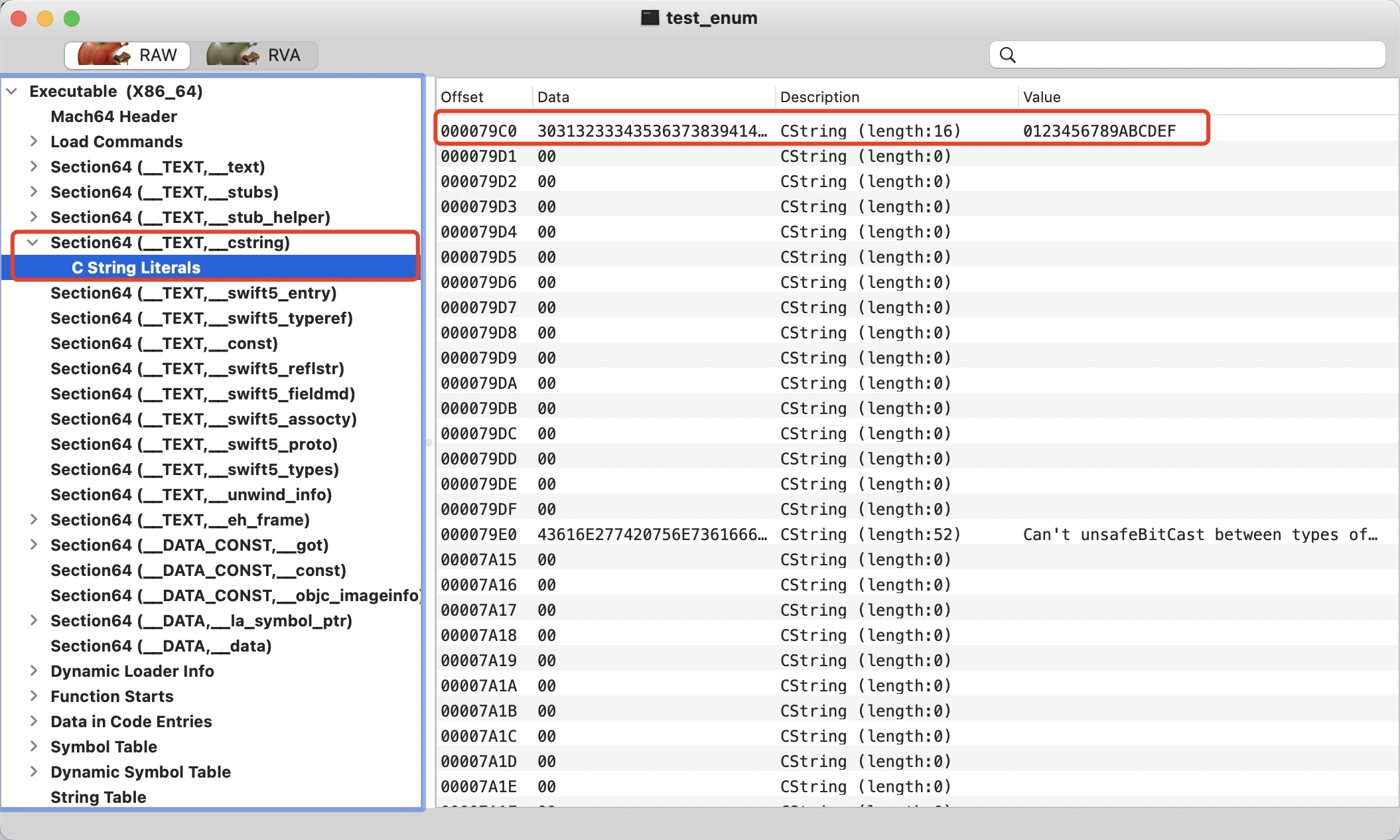Select Section64 (__TEXT,__swift5_entry)
Image resolution: width=1400 pixels, height=840 pixels.
click(x=193, y=293)
